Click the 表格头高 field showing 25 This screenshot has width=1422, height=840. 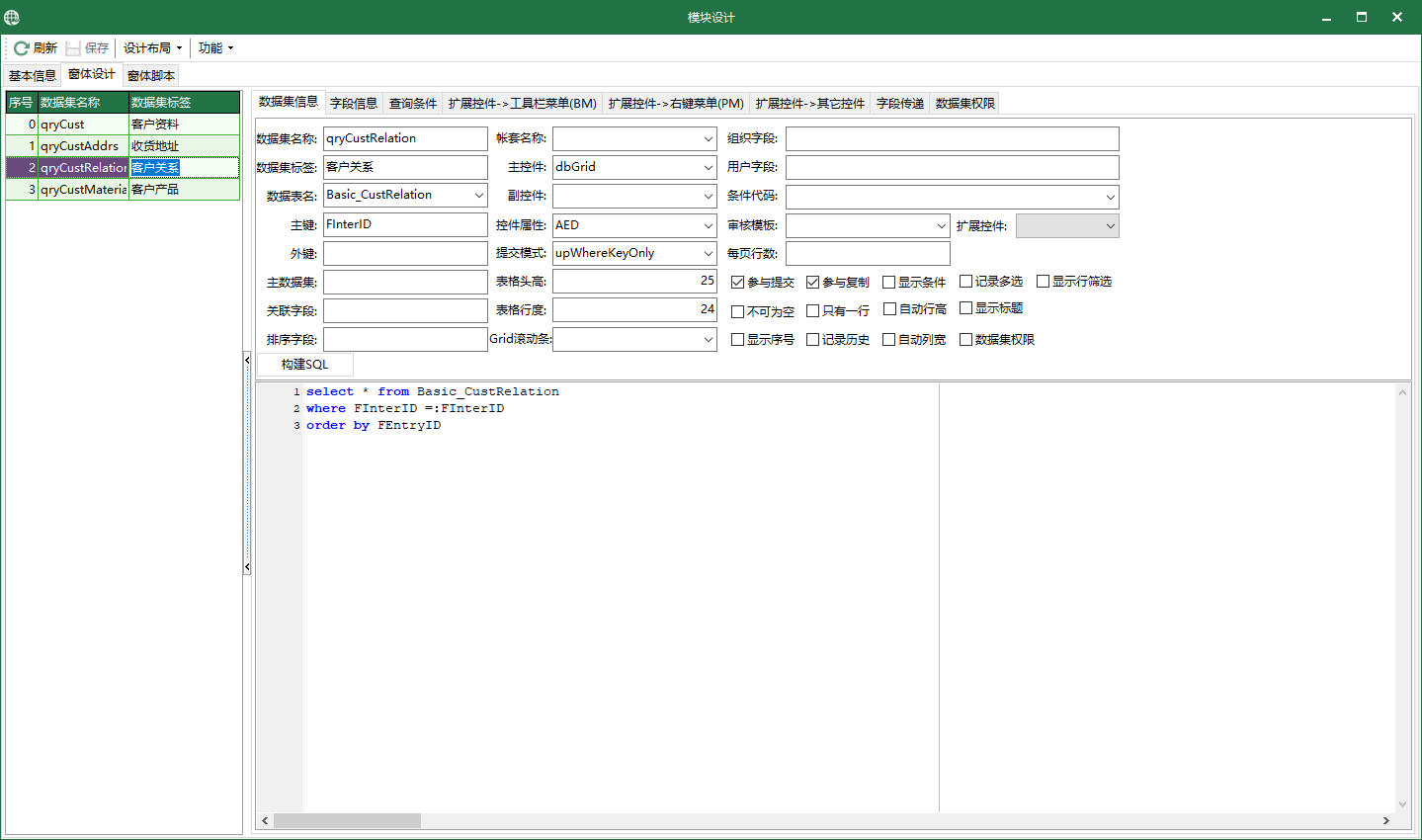point(634,282)
